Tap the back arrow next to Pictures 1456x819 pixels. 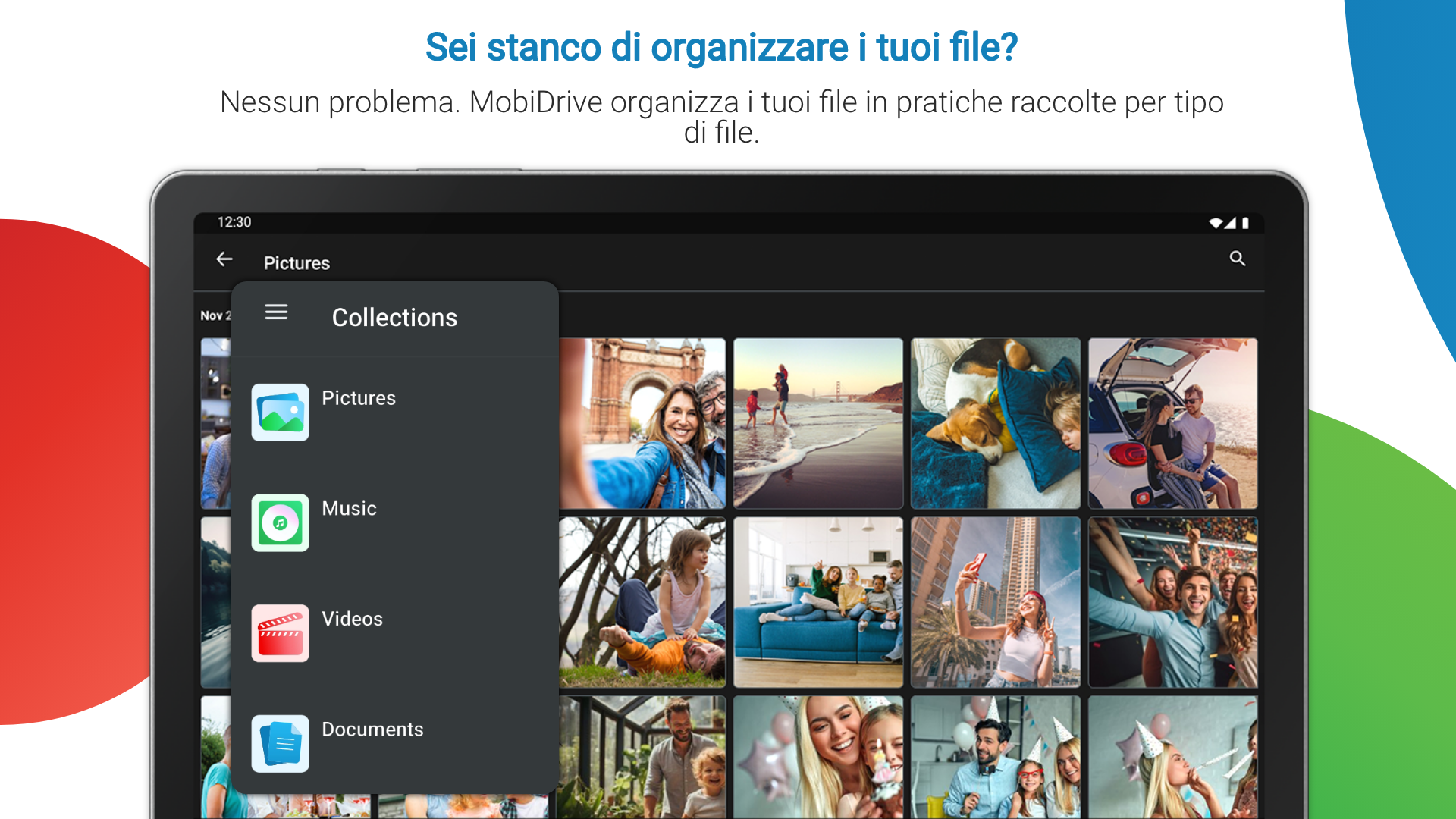(224, 260)
